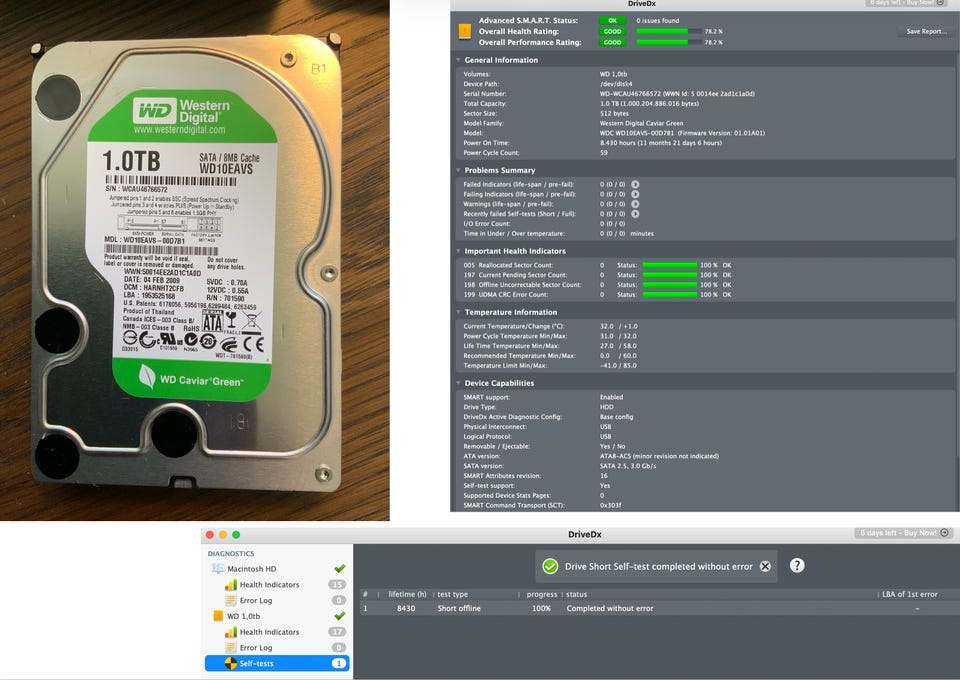Click Macintosh HD Health Indicators bar chart icon
The width and height of the screenshot is (960, 680).
tap(231, 585)
